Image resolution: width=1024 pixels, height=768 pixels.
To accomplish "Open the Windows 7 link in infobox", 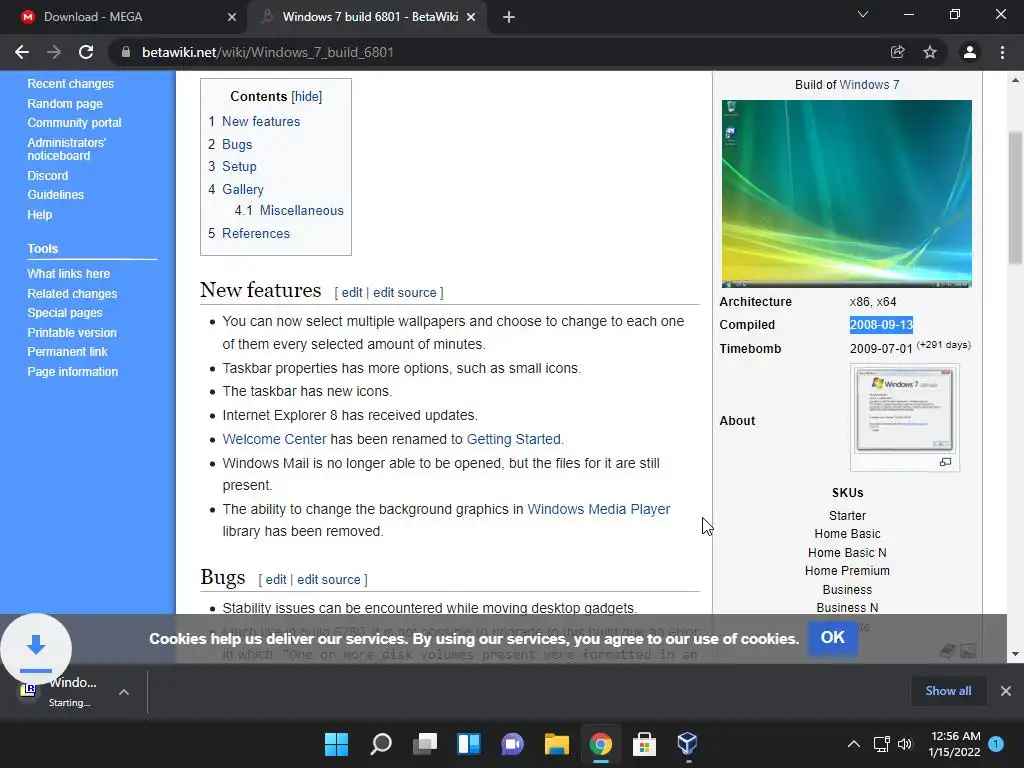I will (869, 85).
